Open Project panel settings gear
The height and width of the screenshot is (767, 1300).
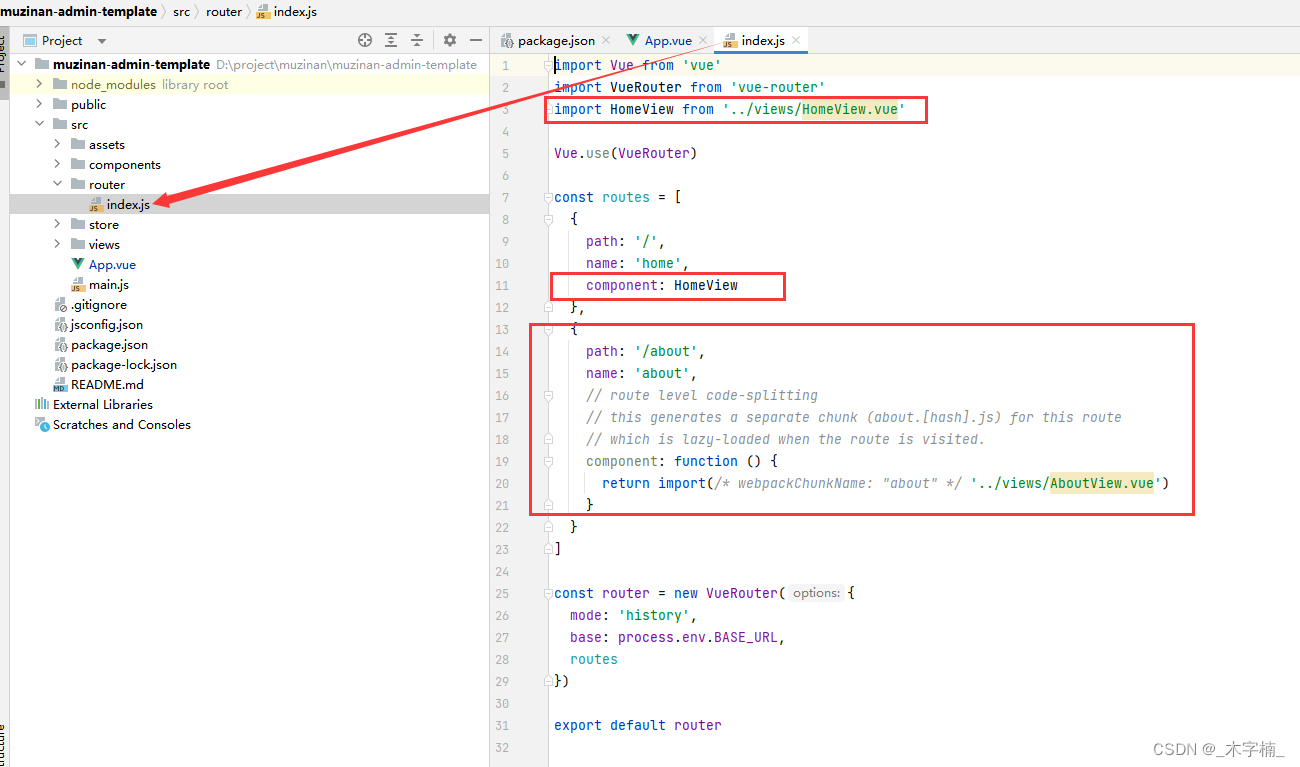click(450, 41)
